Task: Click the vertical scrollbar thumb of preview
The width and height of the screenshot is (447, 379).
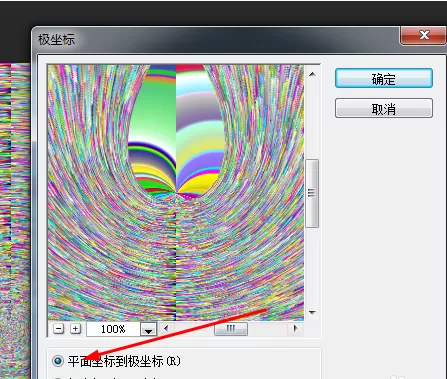Action: [x=312, y=193]
